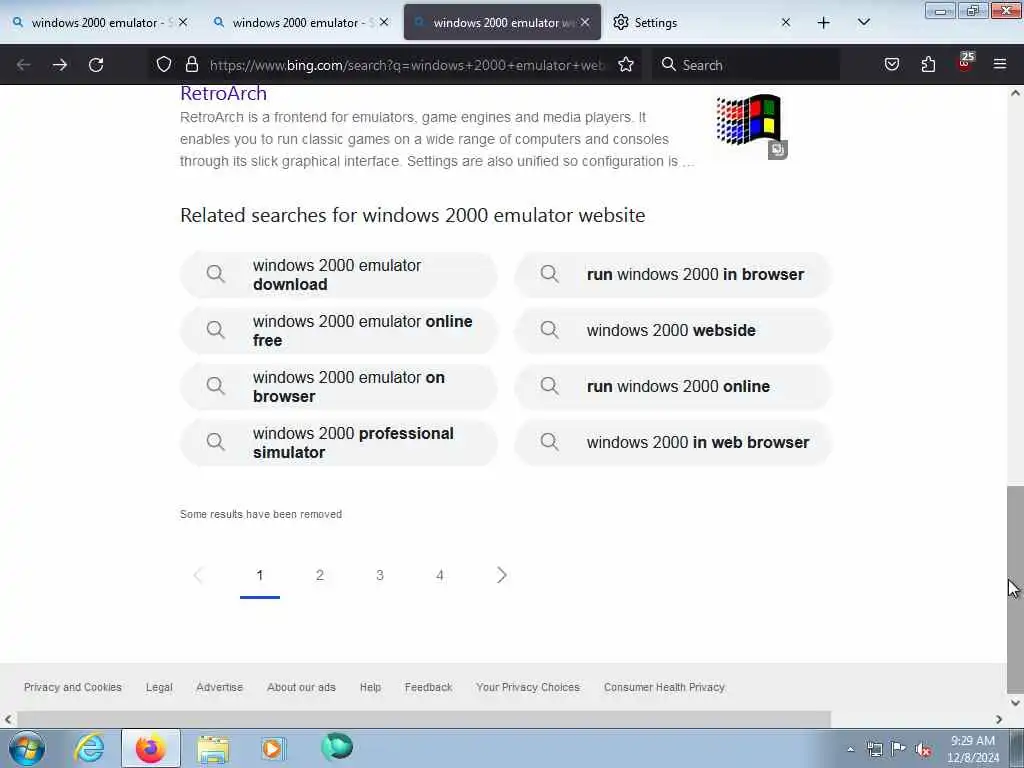Image resolution: width=1024 pixels, height=768 pixels.
Task: Open the Windows Start menu
Action: (27, 748)
